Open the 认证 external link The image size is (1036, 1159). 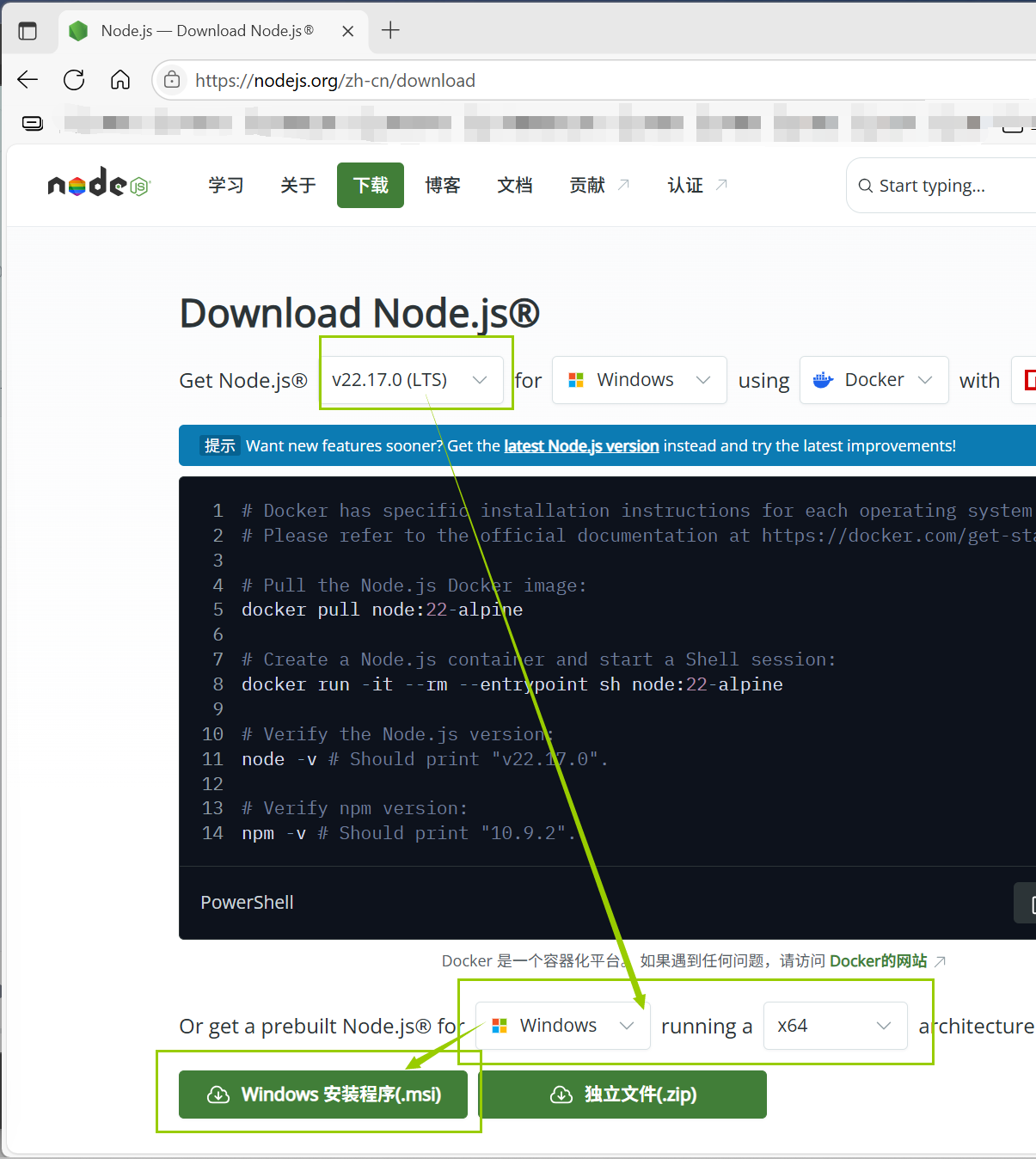pyautogui.click(x=697, y=185)
